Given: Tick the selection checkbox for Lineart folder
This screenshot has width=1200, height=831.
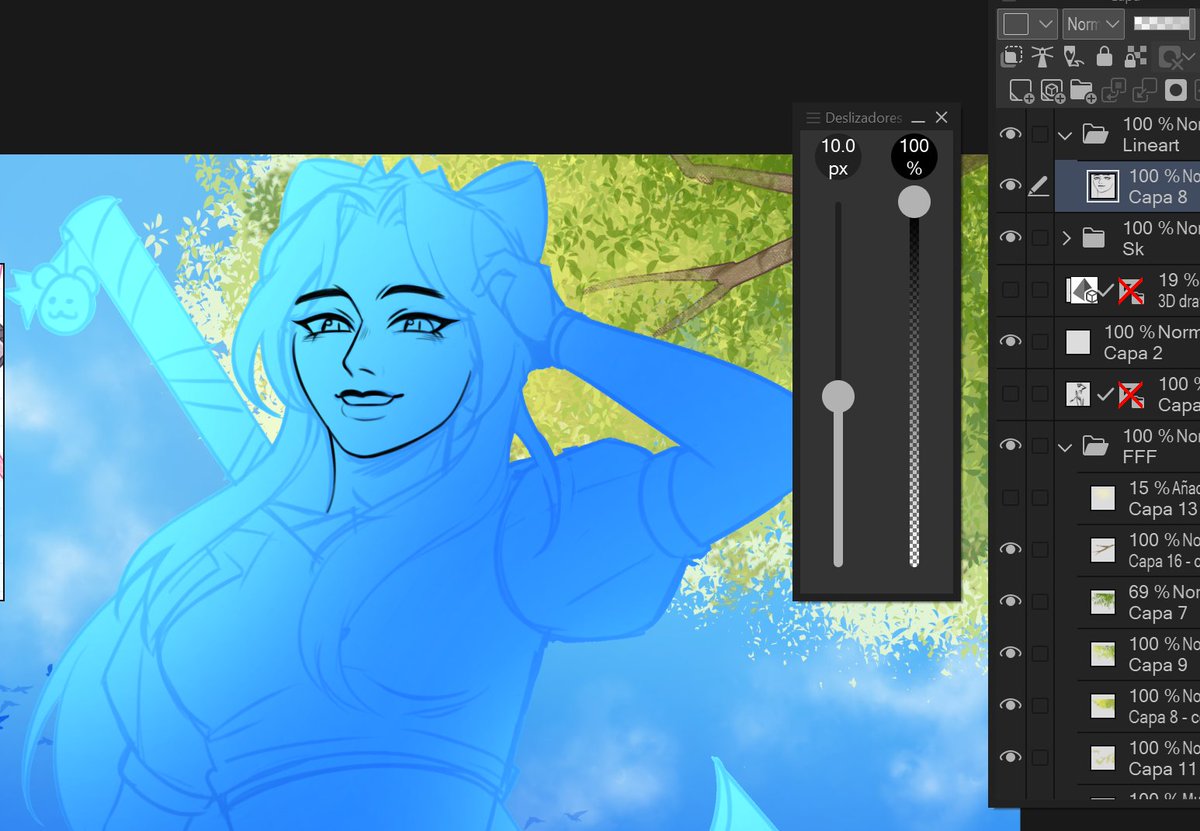Looking at the screenshot, I should (x=1041, y=134).
